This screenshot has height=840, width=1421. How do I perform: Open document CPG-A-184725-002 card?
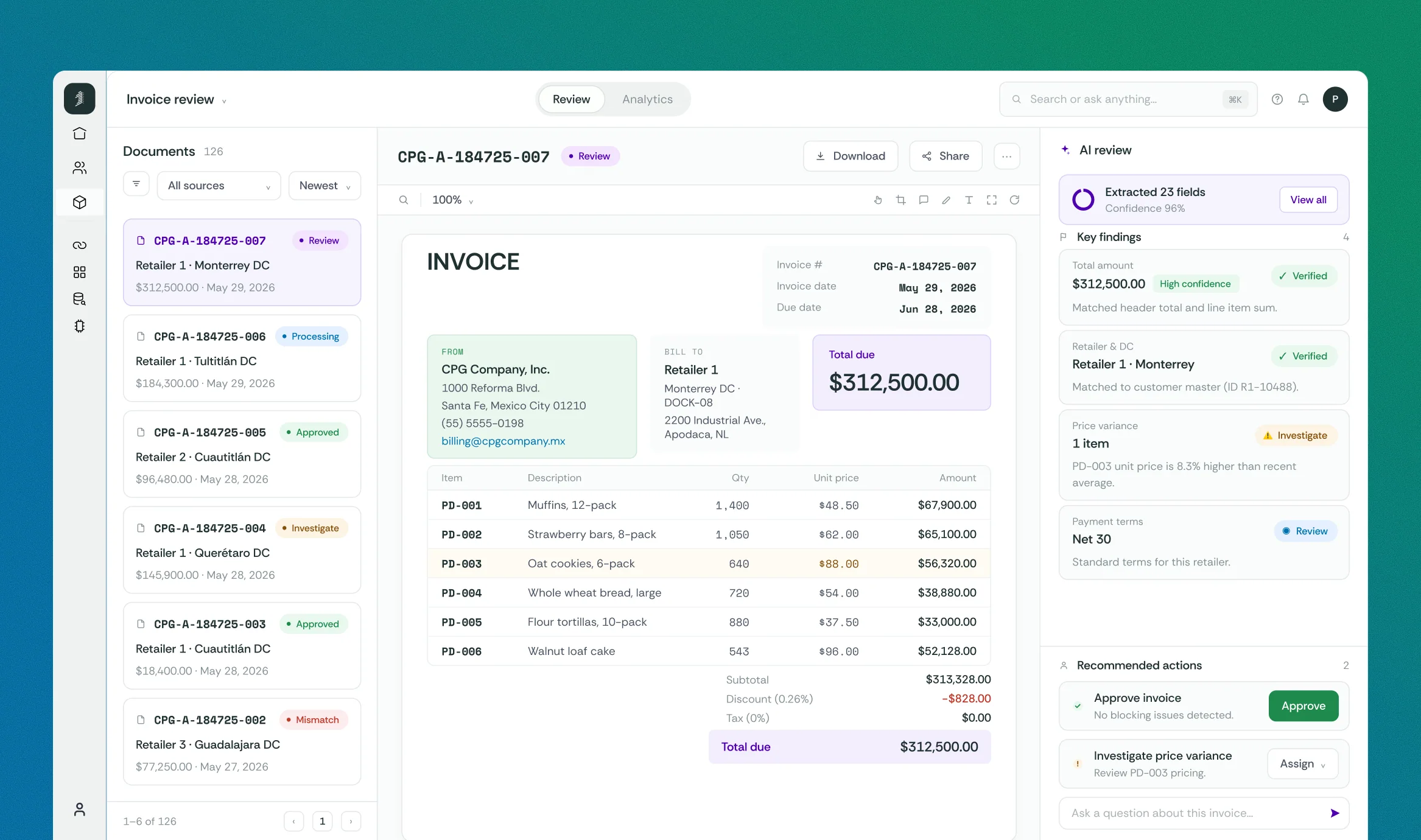pyautogui.click(x=242, y=742)
